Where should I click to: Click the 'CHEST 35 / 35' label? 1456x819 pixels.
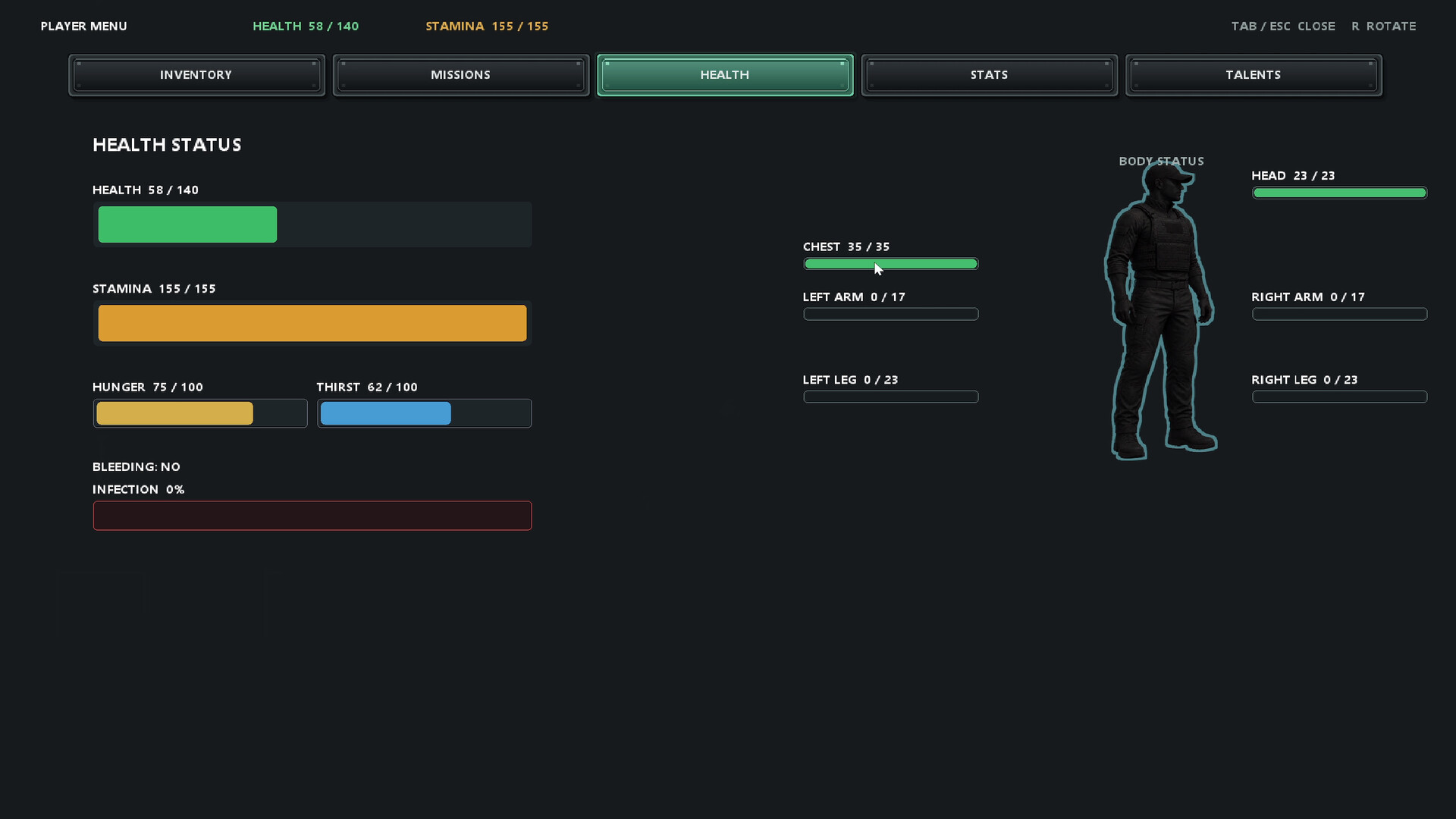846,246
